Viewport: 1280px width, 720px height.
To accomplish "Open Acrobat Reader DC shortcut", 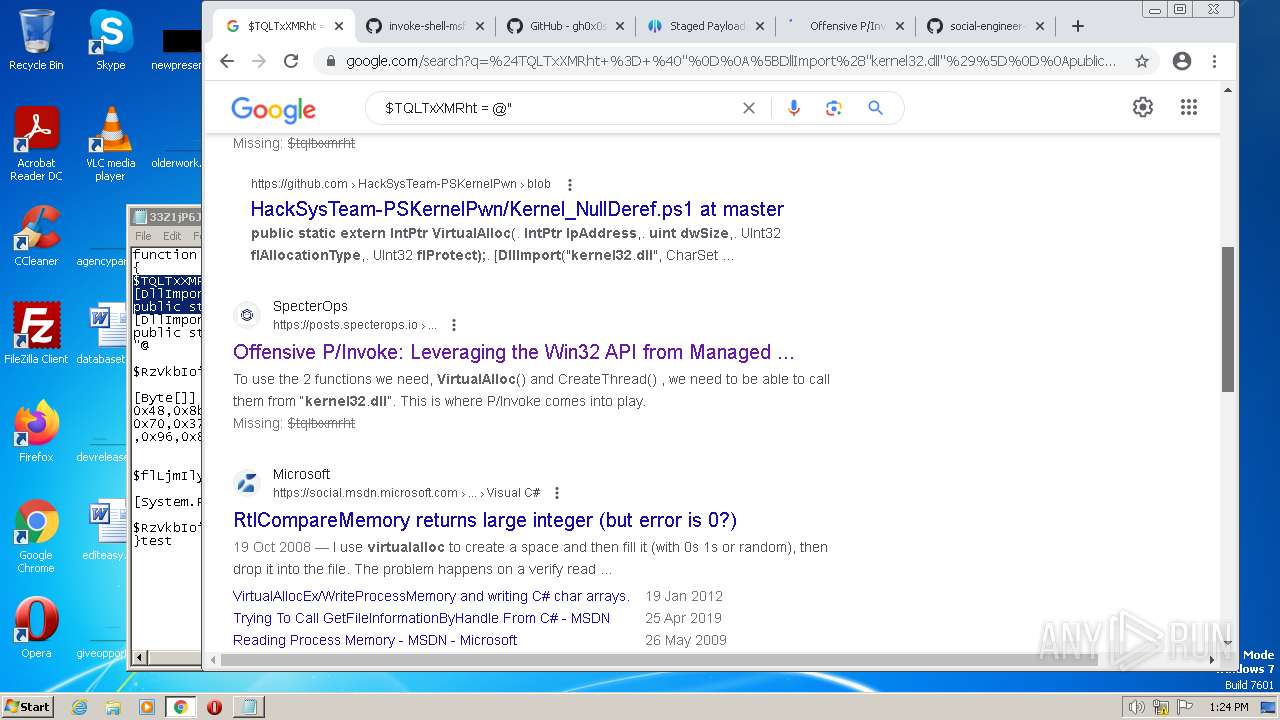I will 36,144.
